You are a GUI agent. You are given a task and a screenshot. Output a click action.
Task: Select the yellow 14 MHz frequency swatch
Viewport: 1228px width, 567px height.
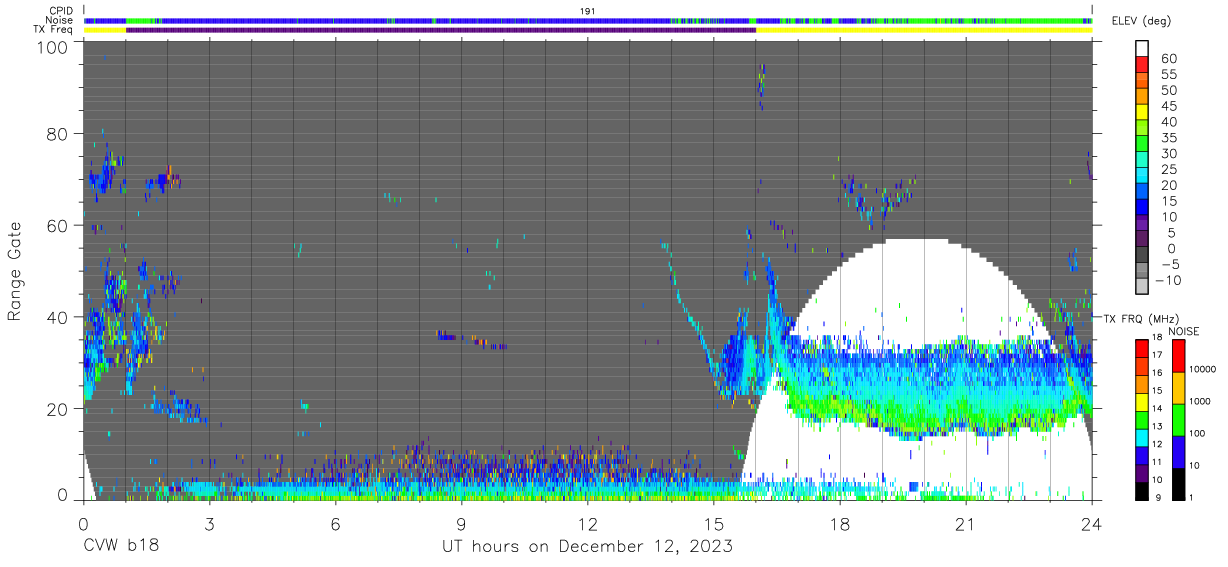pyautogui.click(x=1143, y=400)
